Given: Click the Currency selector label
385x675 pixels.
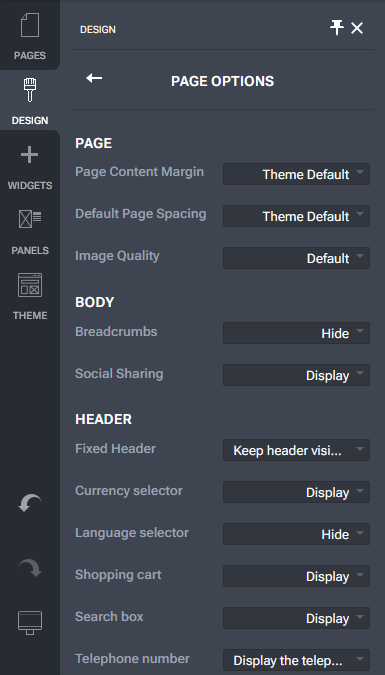Looking at the screenshot, I should (x=128, y=491).
